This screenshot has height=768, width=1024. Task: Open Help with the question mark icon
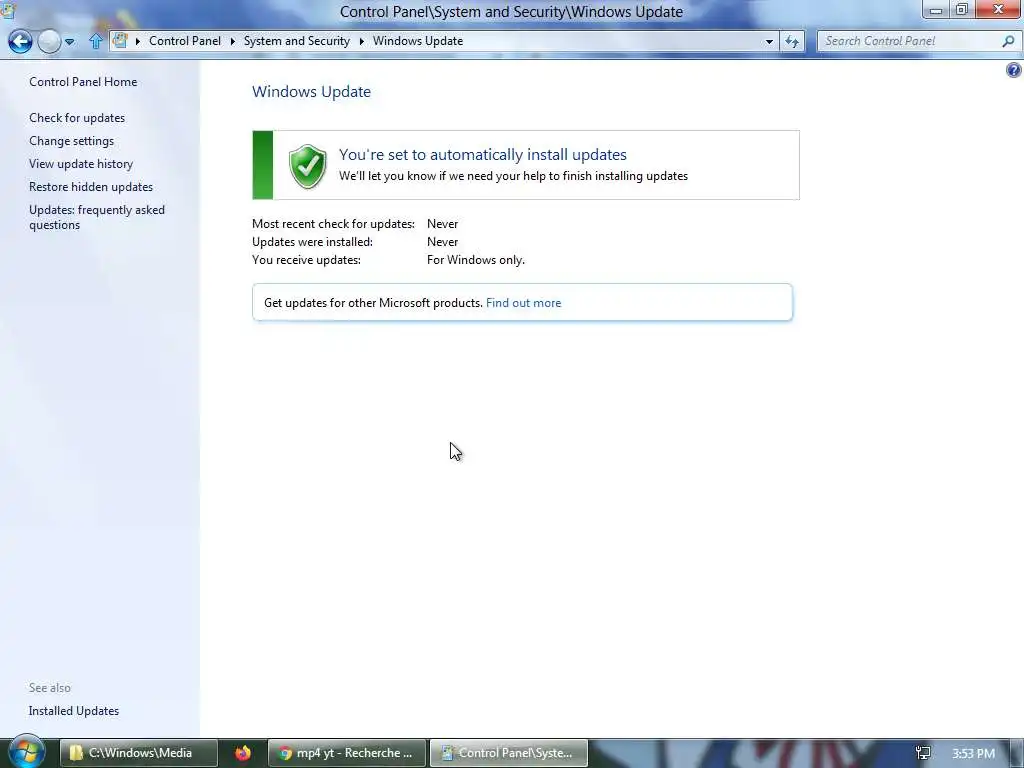coord(1014,70)
